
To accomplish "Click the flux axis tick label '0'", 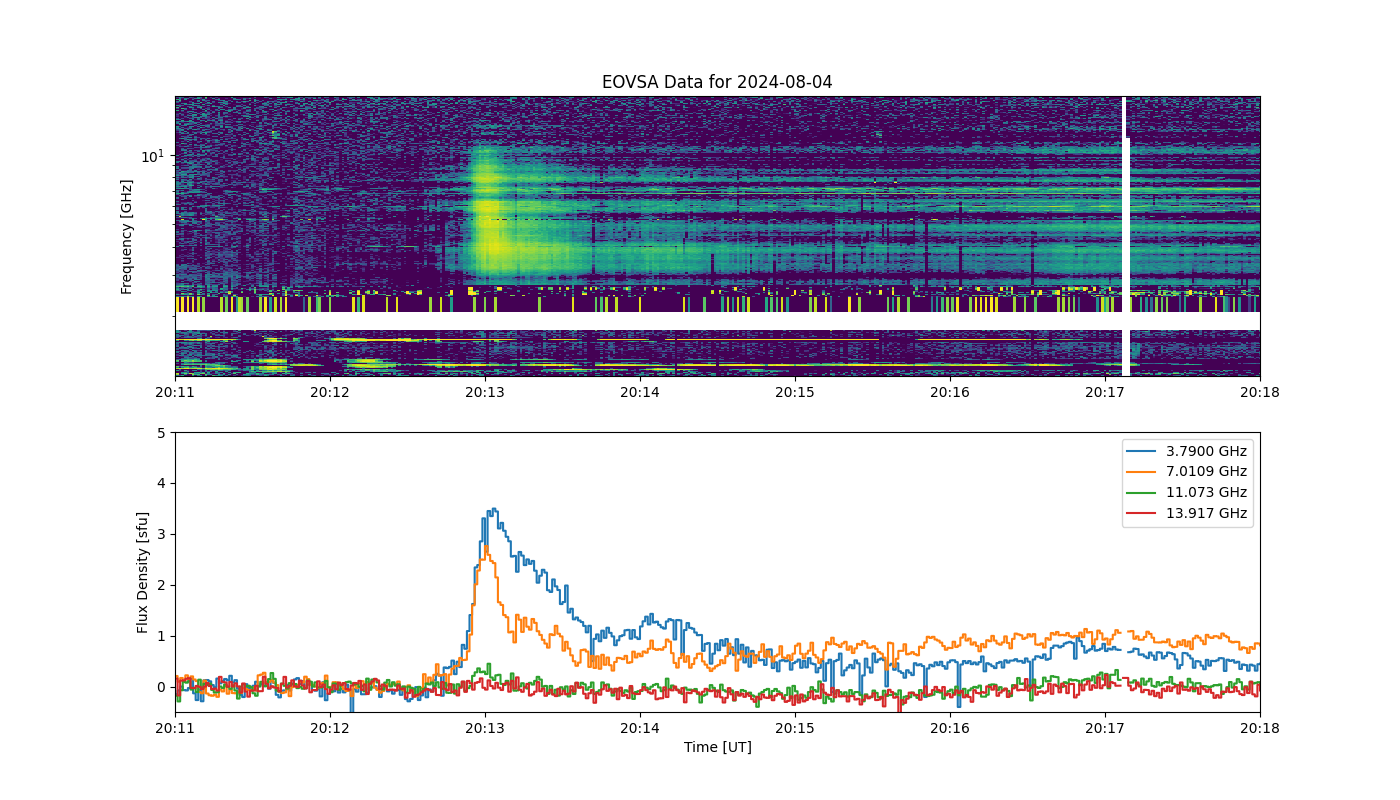I will point(162,687).
